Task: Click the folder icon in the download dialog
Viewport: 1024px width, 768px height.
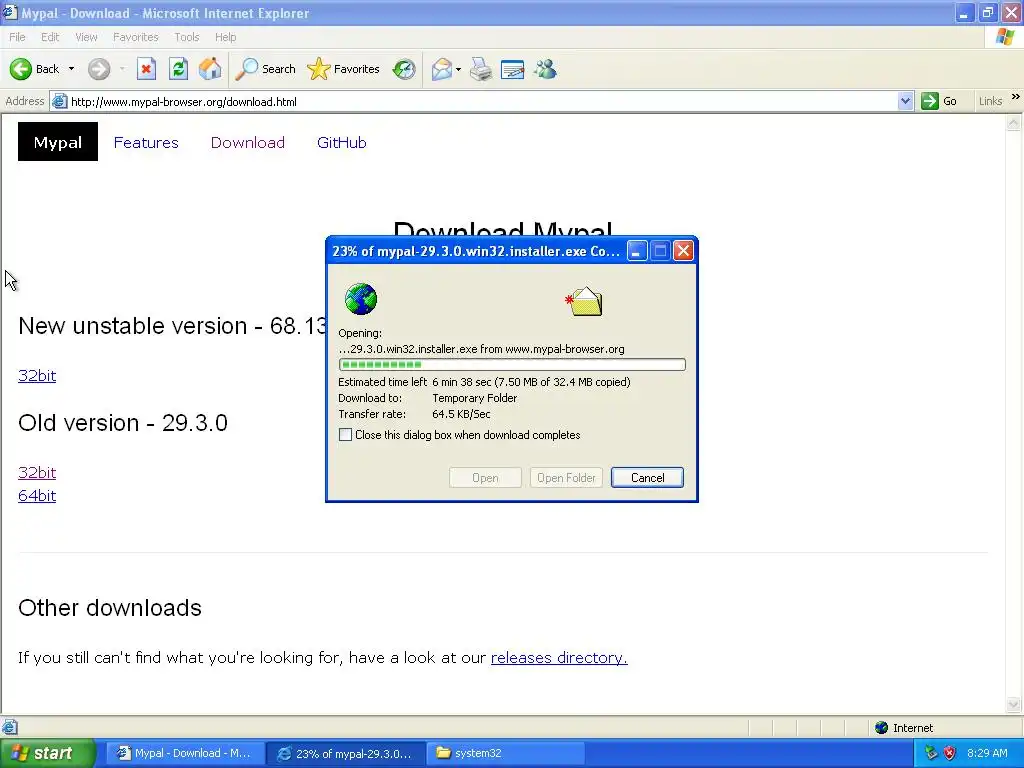Action: 584,301
